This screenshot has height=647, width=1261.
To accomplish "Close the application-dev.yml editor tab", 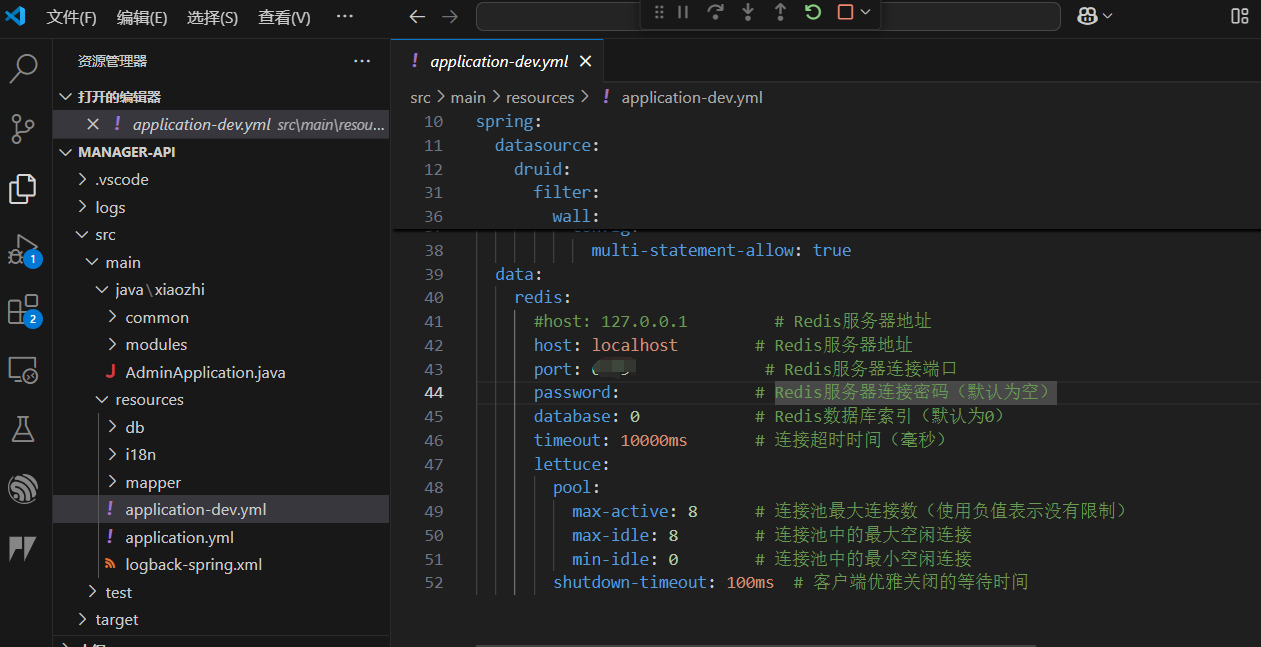I will [x=586, y=61].
